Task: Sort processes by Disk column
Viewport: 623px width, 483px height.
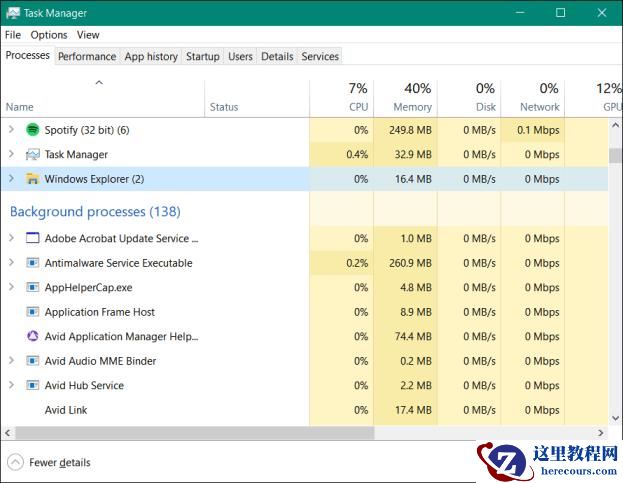Action: pyautogui.click(x=469, y=99)
